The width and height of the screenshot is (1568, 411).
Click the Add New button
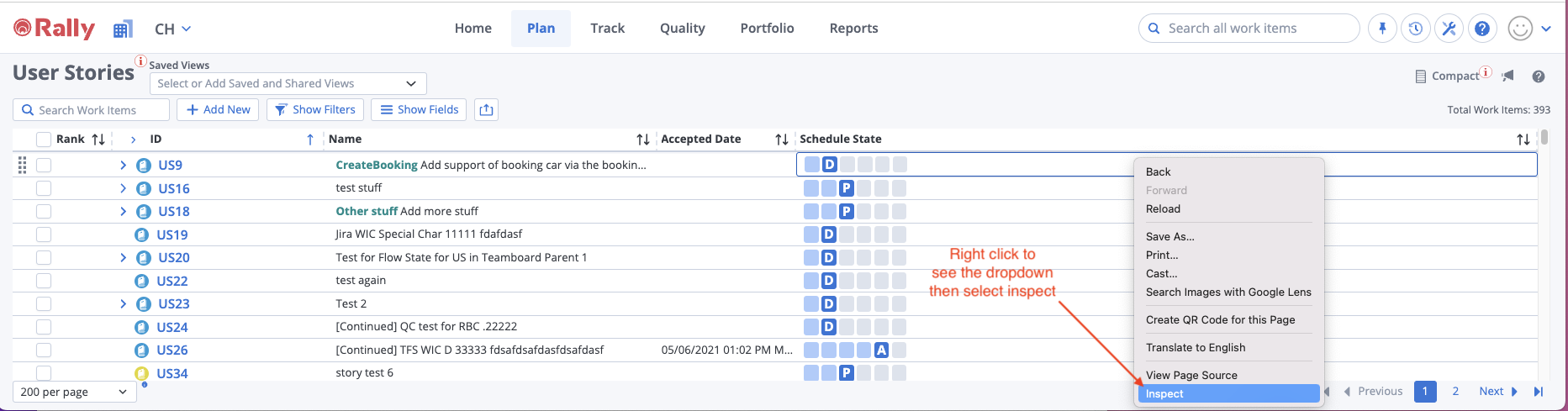point(218,110)
